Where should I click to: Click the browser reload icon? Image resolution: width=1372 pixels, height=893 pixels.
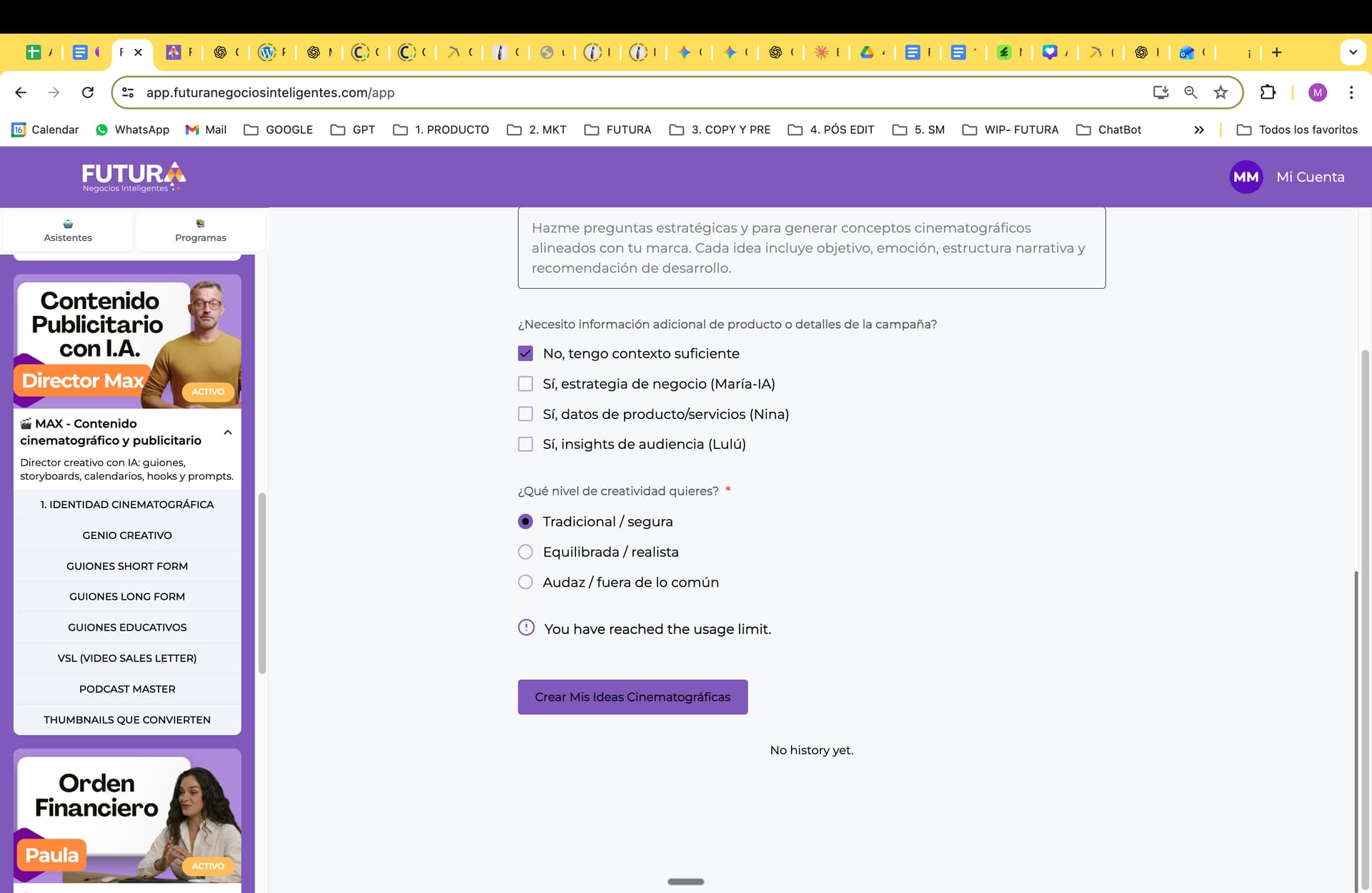coord(88,92)
